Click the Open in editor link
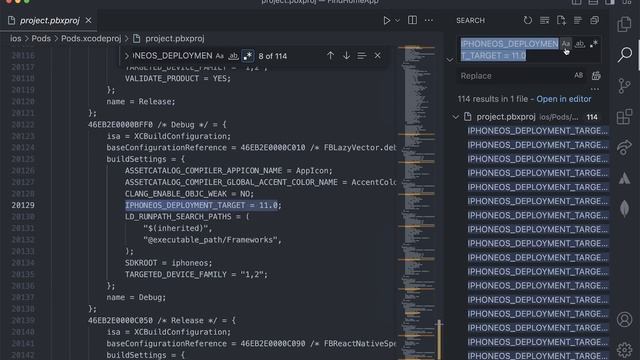The height and width of the screenshot is (360, 640). (x=564, y=99)
